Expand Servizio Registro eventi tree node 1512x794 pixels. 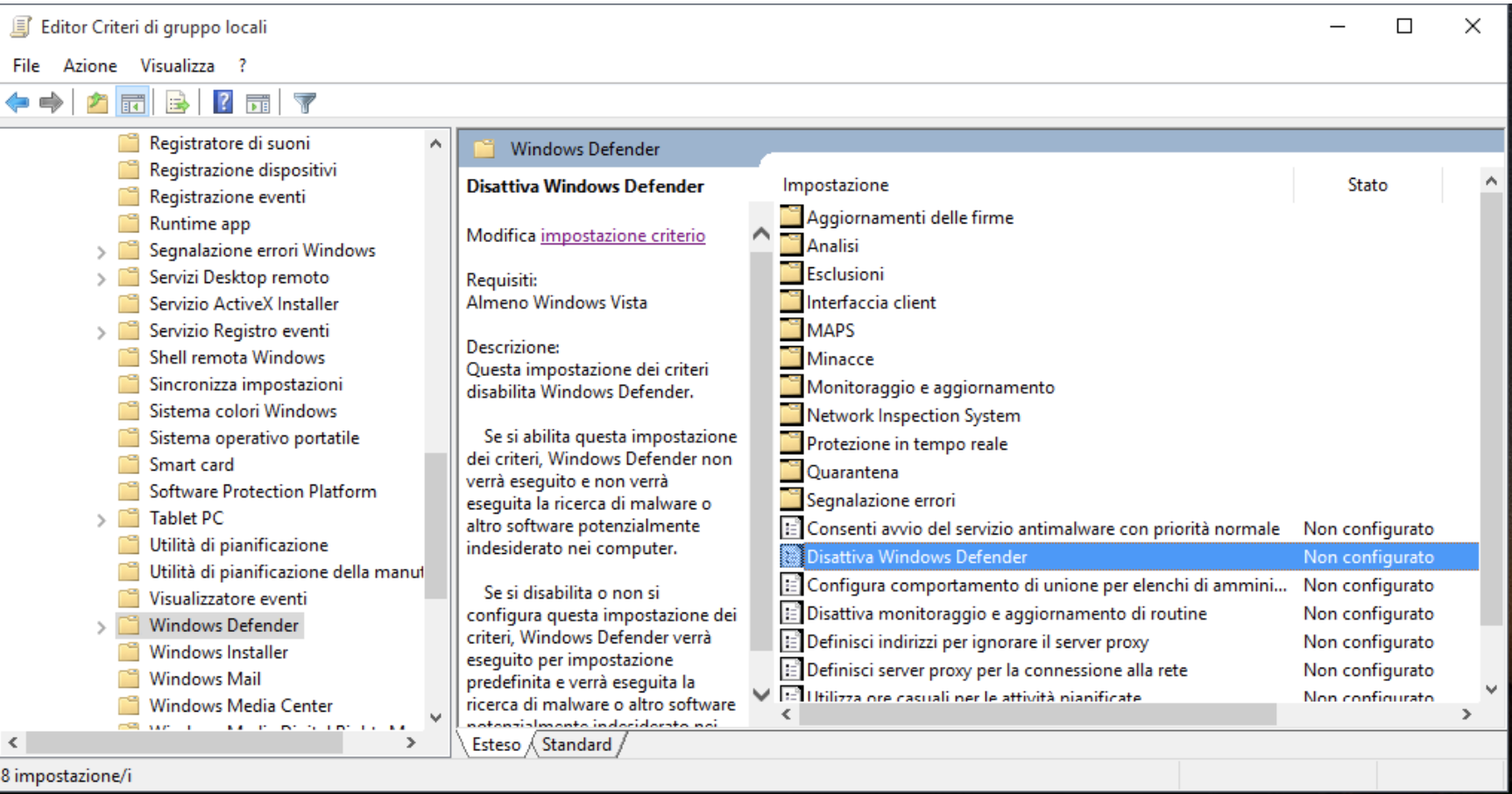pyautogui.click(x=101, y=333)
